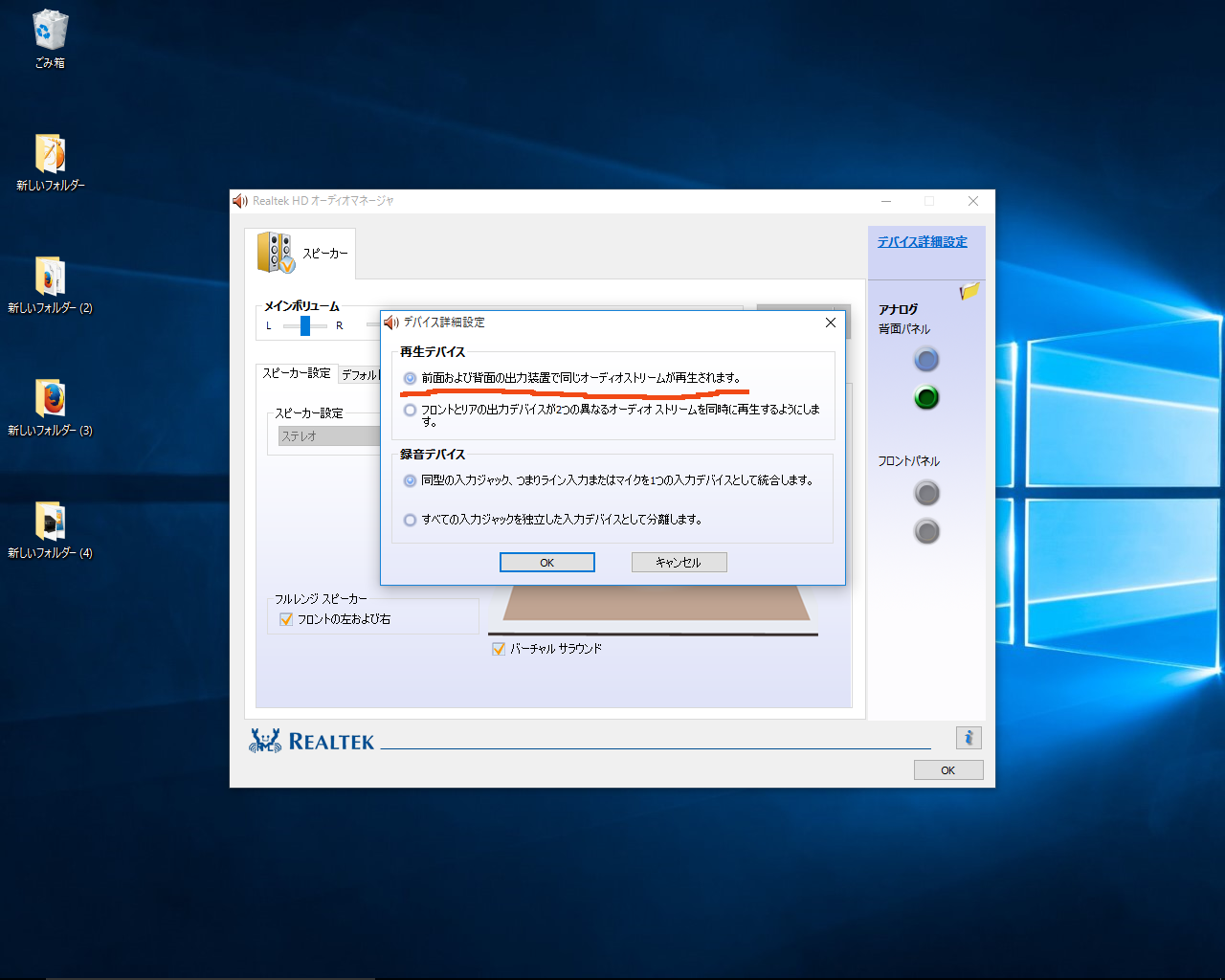Viewport: 1225px width, 980px height.
Task: Click OK in the Realtek manager window
Action: pos(948,770)
